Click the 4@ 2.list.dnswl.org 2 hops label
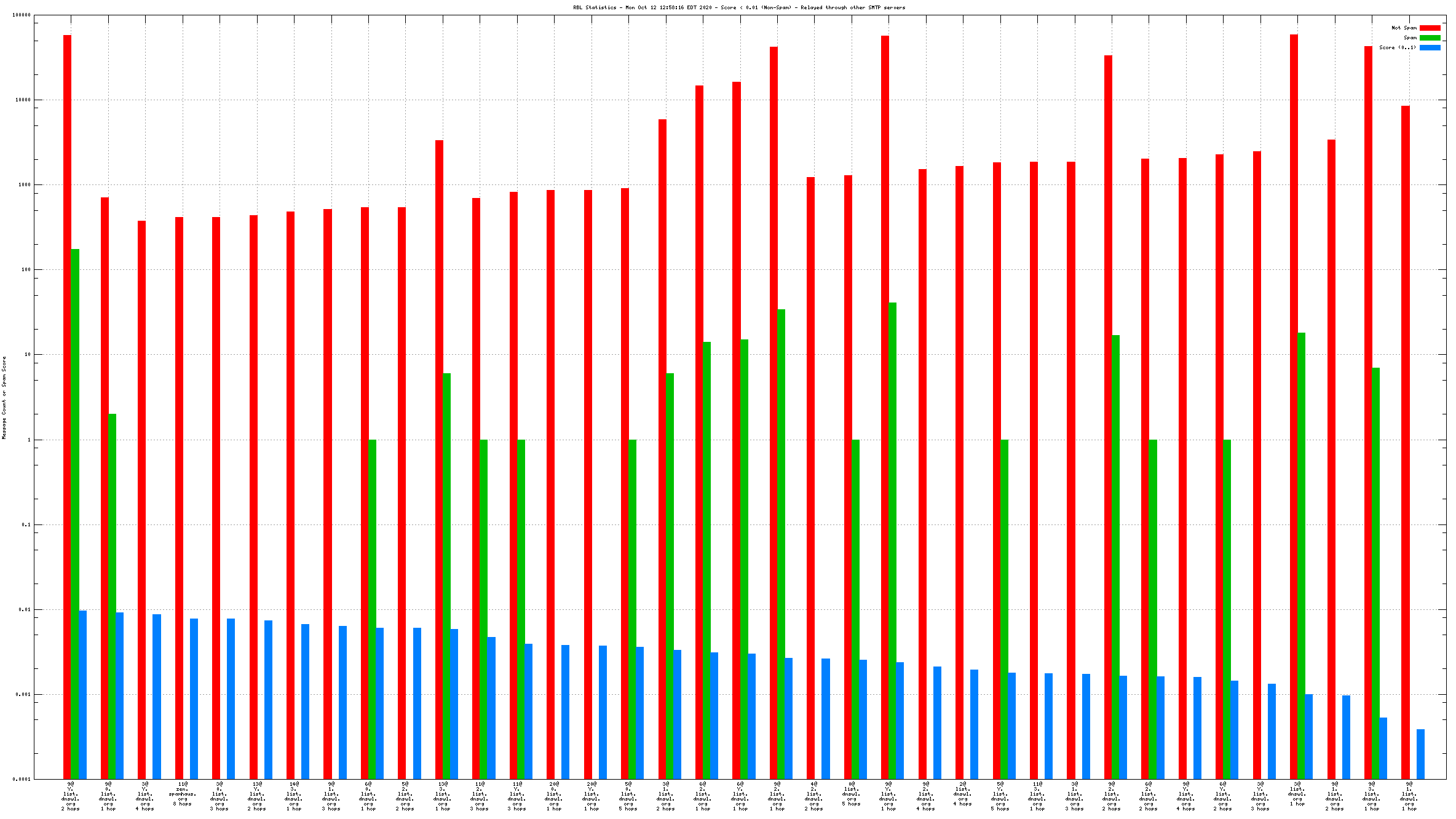Screen dimensions: 1456x819 pyautogui.click(x=814, y=796)
